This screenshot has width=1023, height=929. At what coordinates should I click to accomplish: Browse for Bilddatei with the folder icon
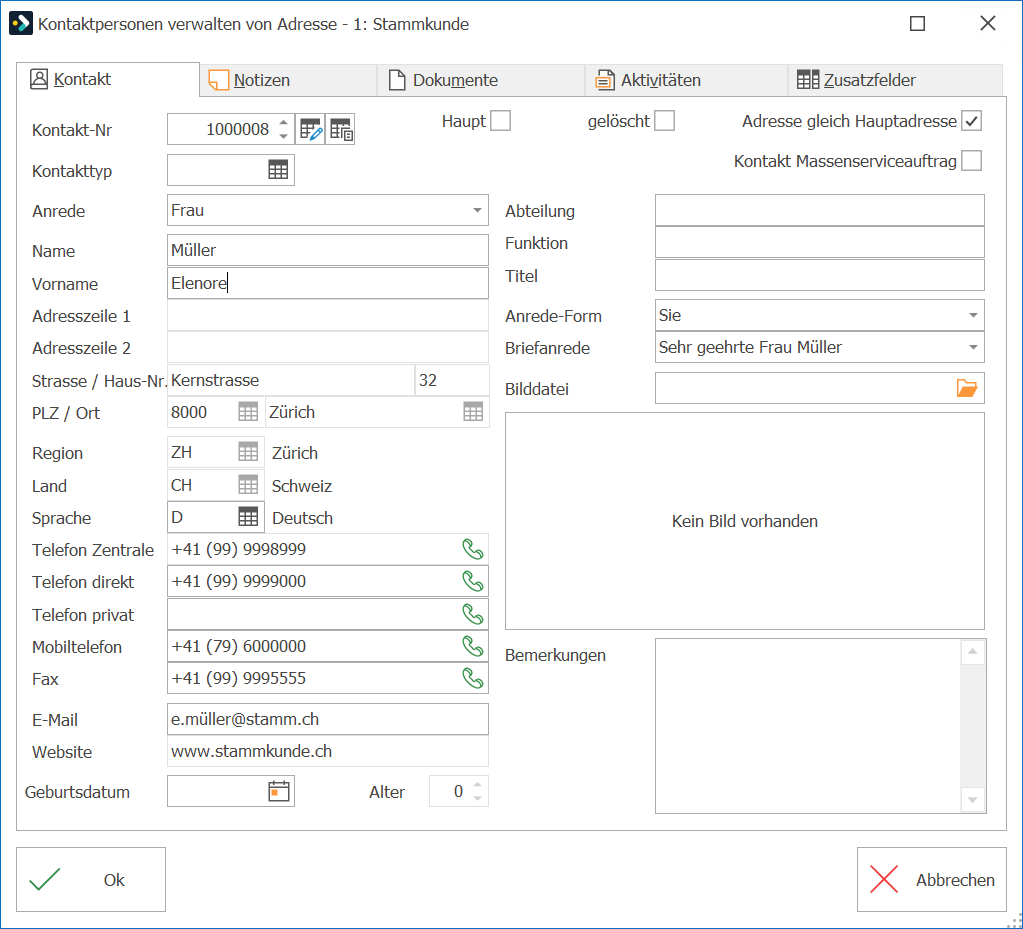(967, 388)
